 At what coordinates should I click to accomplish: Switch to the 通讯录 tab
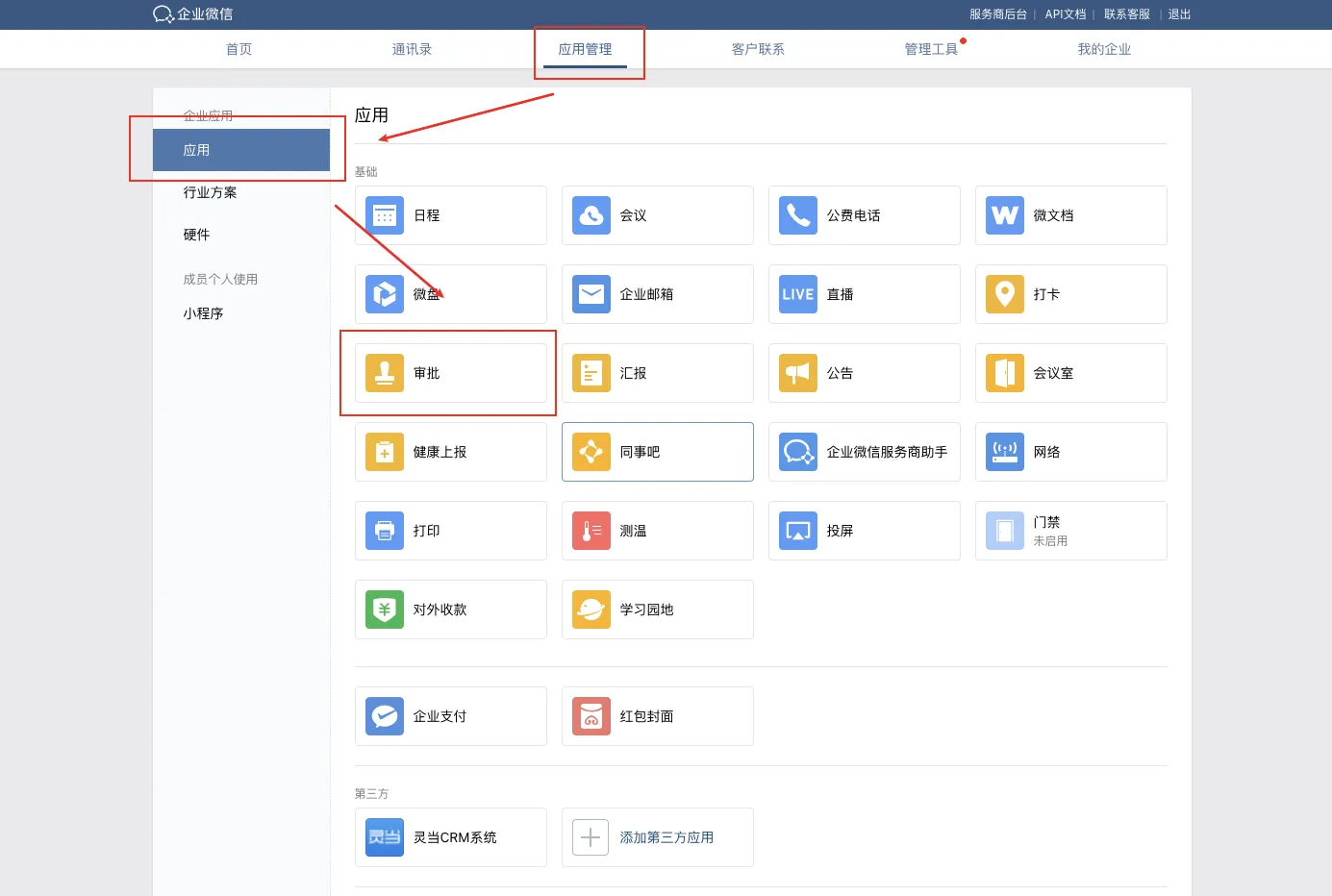[412, 49]
